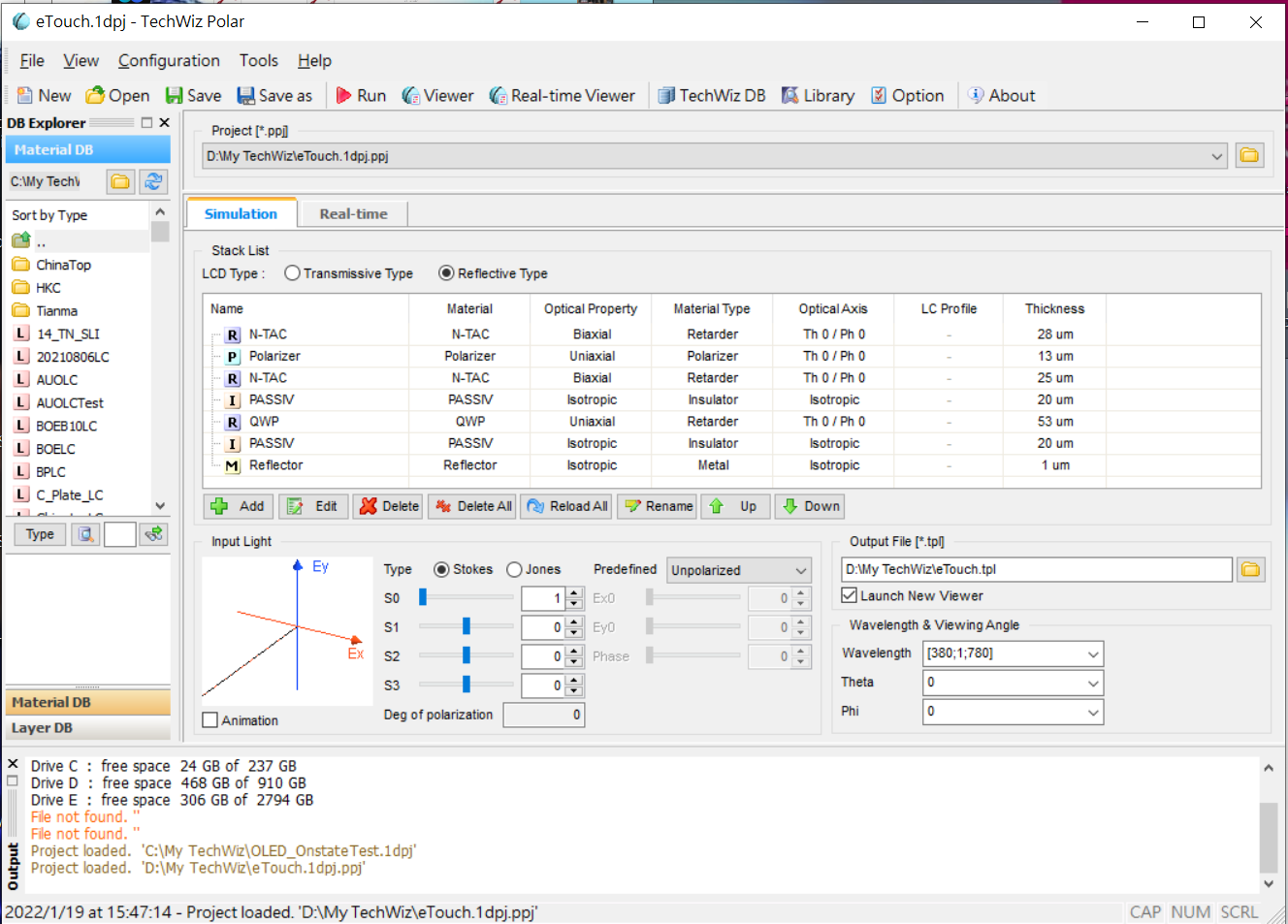
Task: Refresh the Material DB file list
Action: [153, 181]
